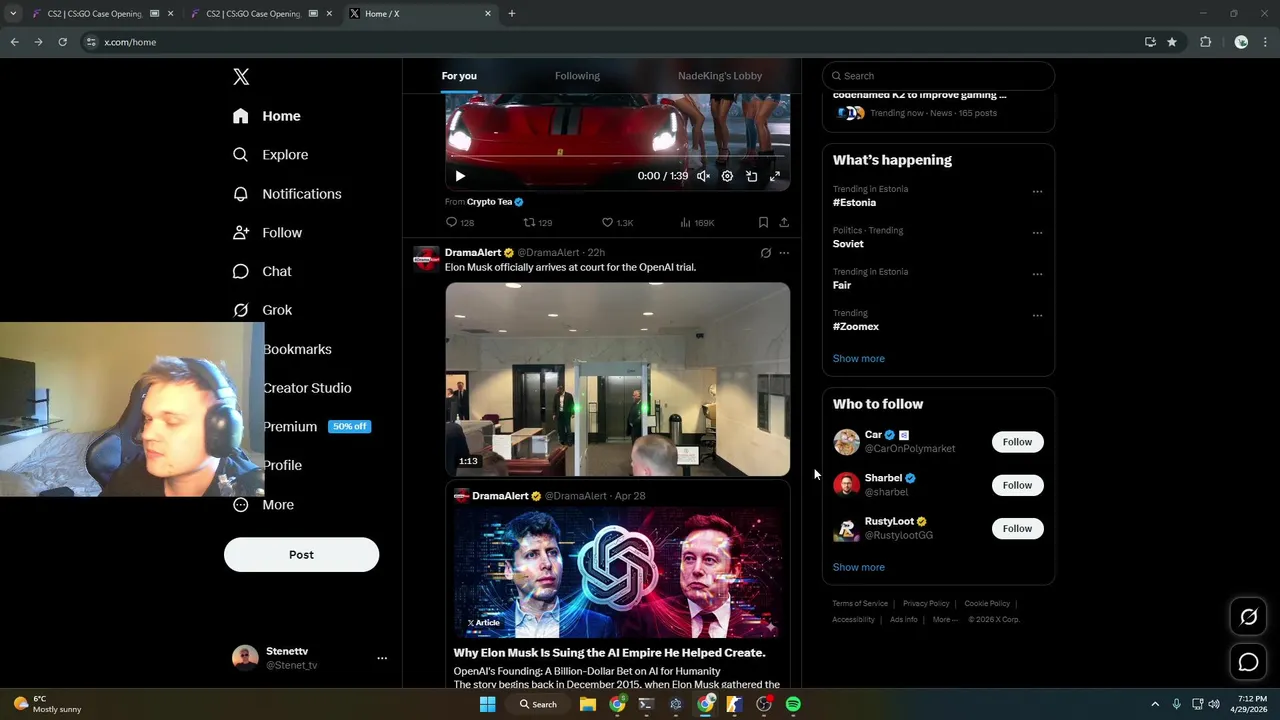Bookmark the Crypto Tea video post
The image size is (1280, 720).
[763, 222]
